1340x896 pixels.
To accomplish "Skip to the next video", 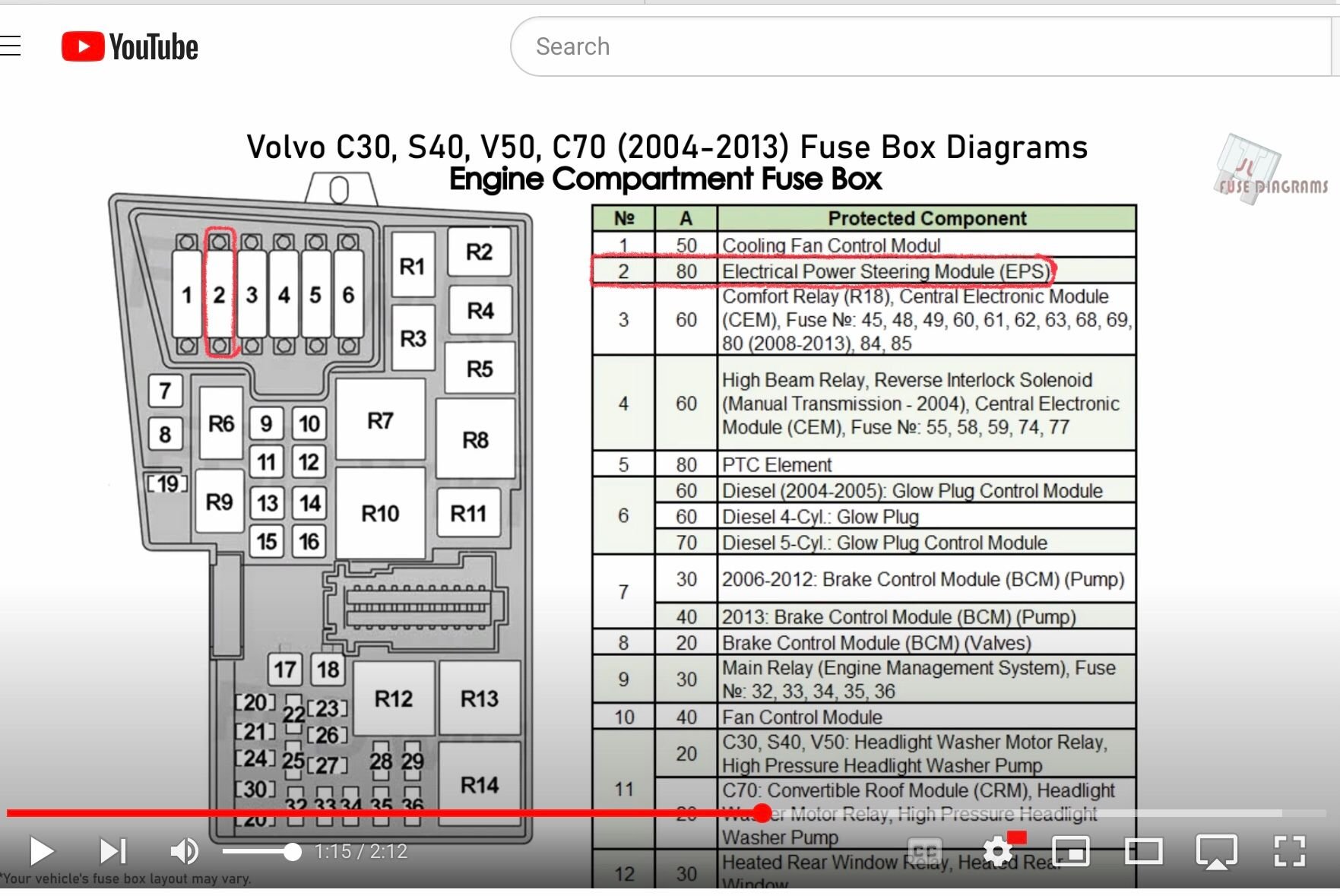I will pos(112,851).
